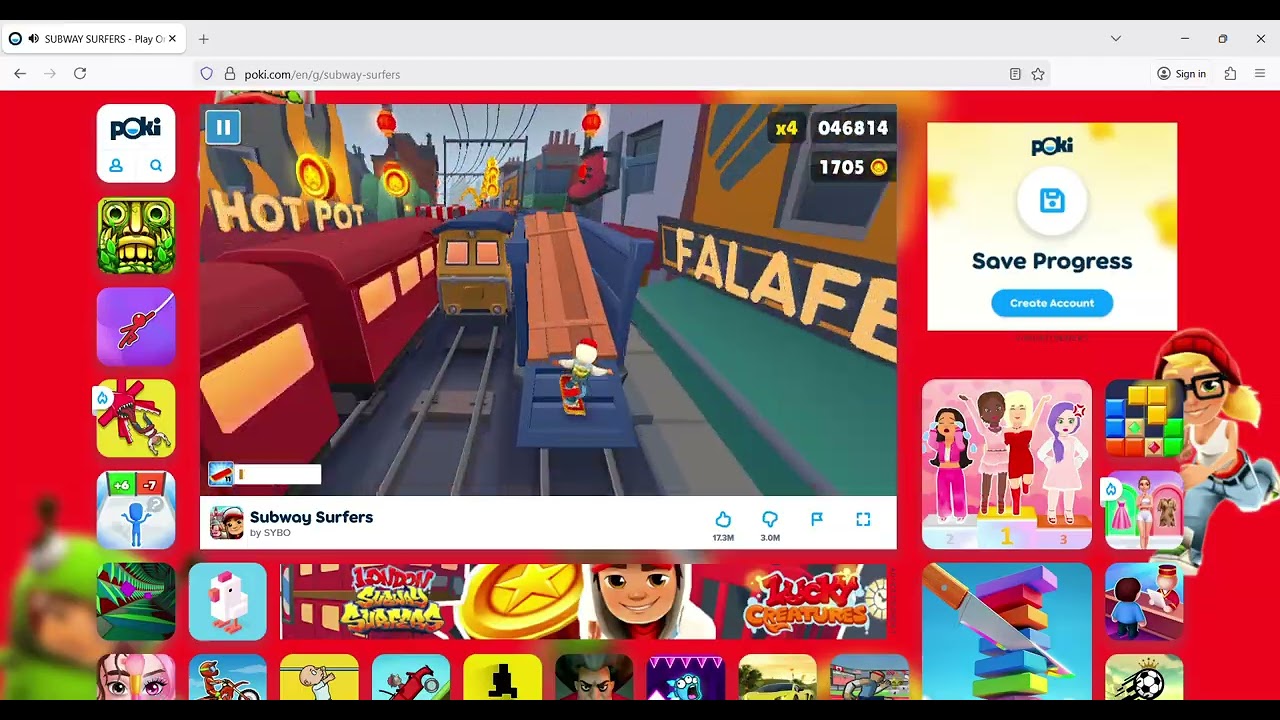
Task: Go forward with the browser arrow
Action: click(x=50, y=74)
